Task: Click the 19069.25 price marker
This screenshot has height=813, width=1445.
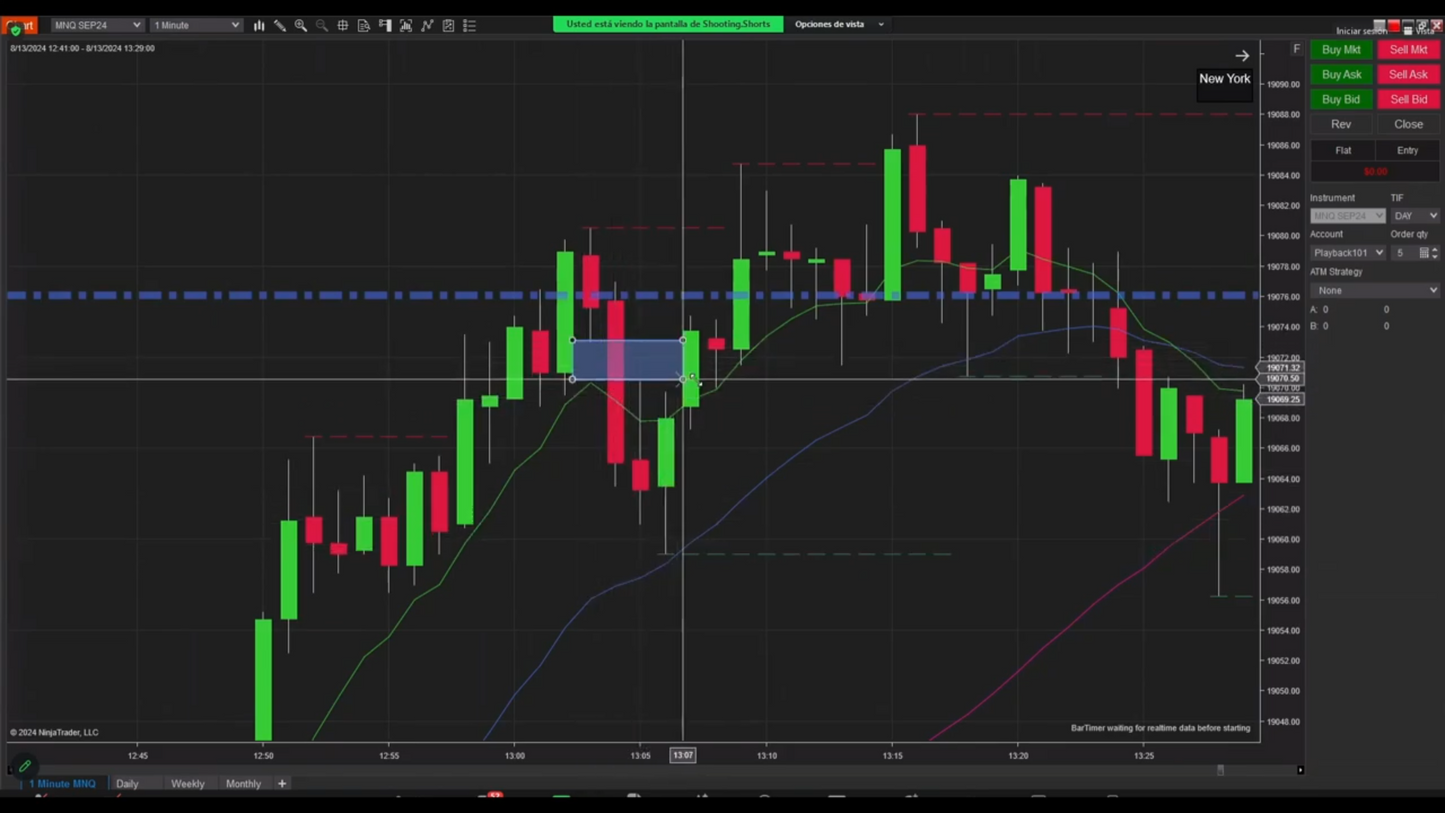Action: (x=1283, y=400)
